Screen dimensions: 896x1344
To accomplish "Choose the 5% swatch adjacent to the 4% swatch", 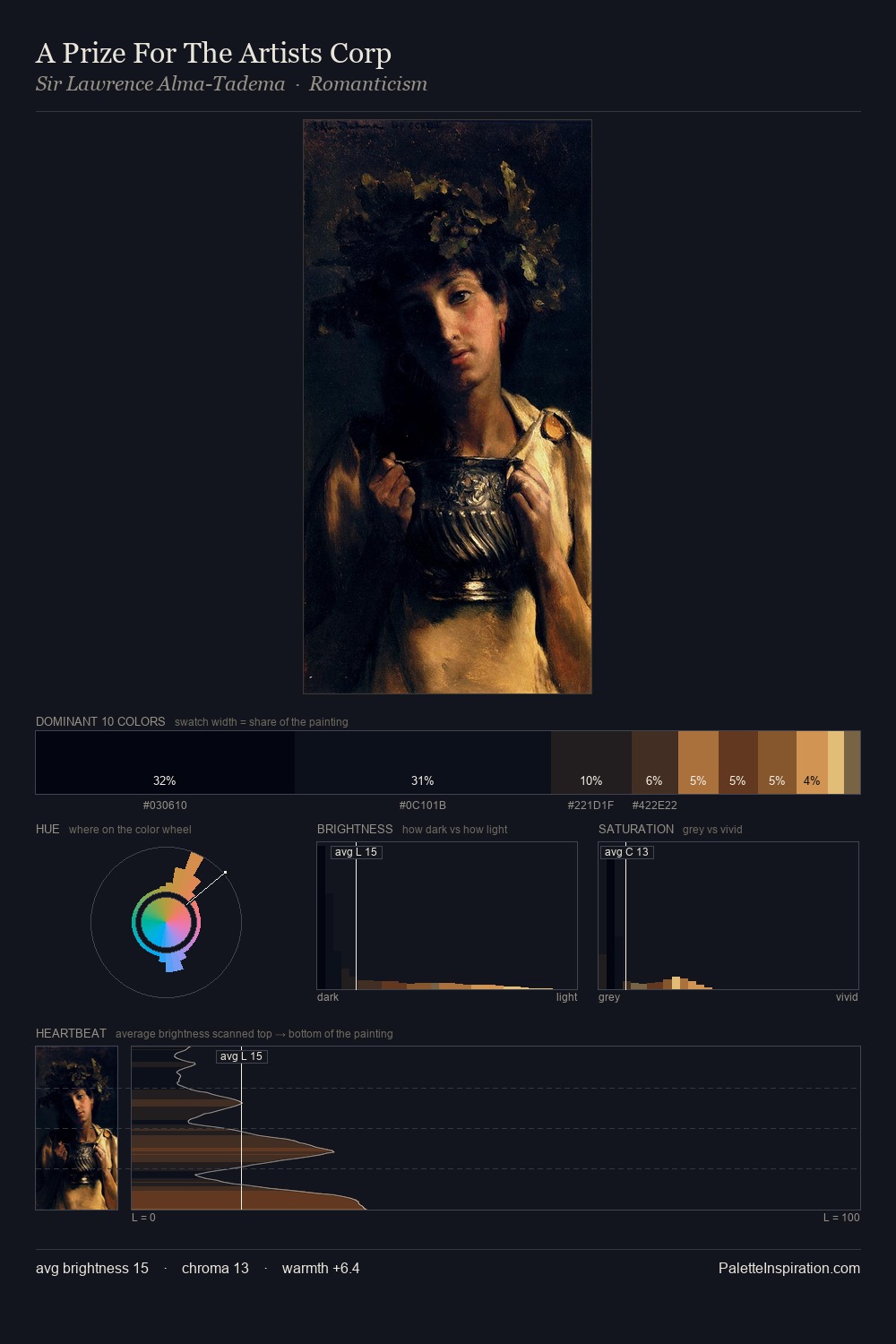I will (x=777, y=762).
